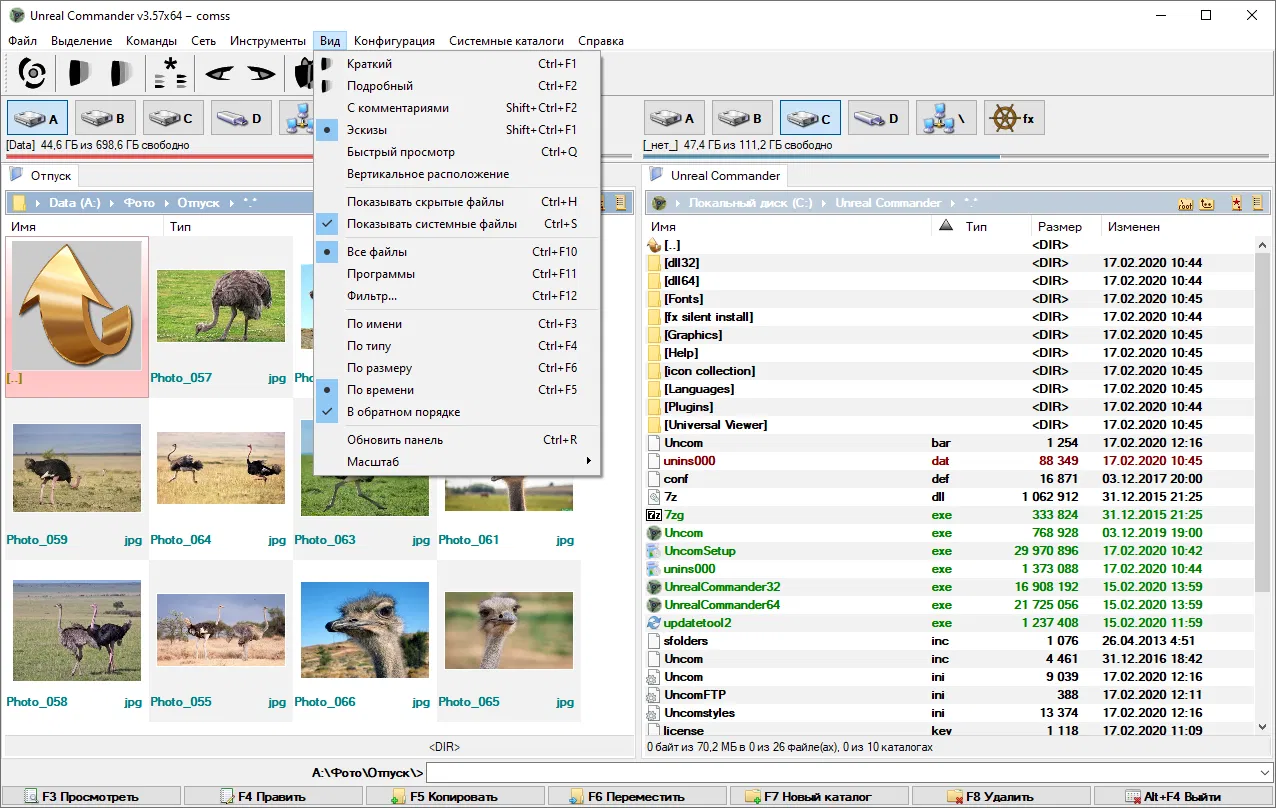Viewport: 1276px width, 808px height.
Task: Click arrow before Unreal Commander in right path
Action: click(x=823, y=203)
